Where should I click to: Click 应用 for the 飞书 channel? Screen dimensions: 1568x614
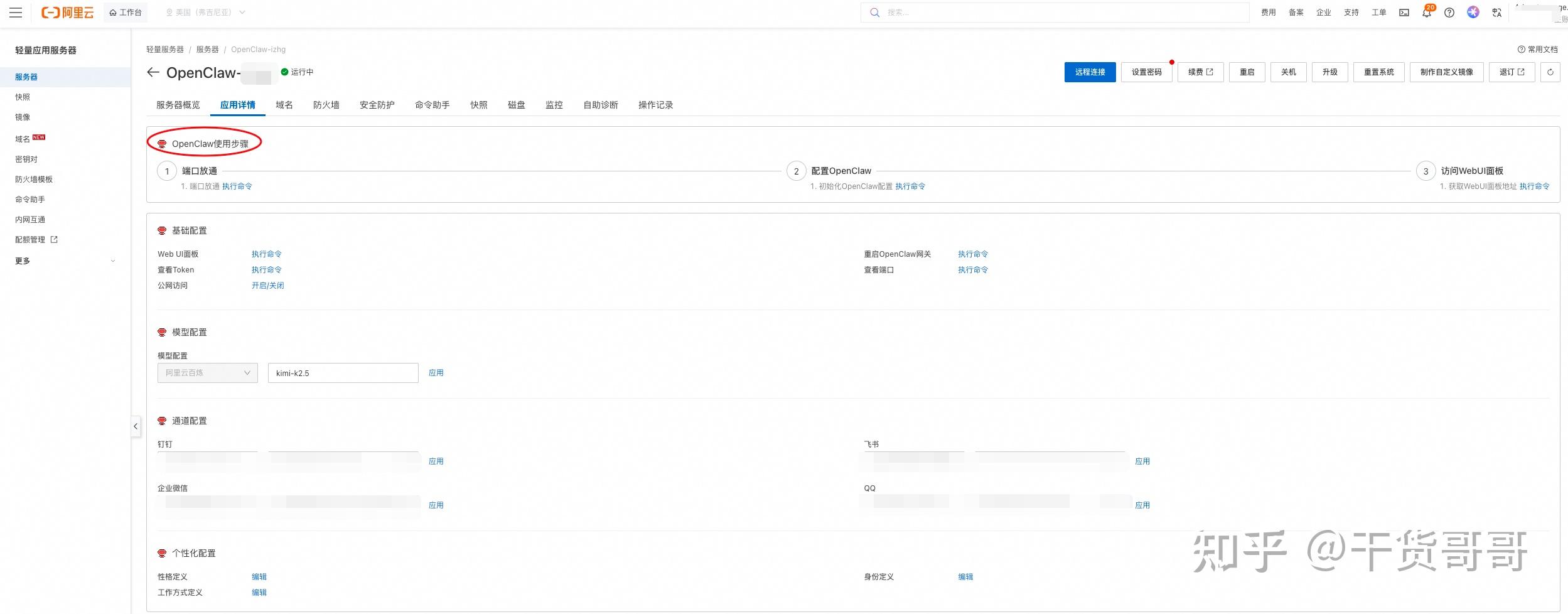pos(1142,461)
